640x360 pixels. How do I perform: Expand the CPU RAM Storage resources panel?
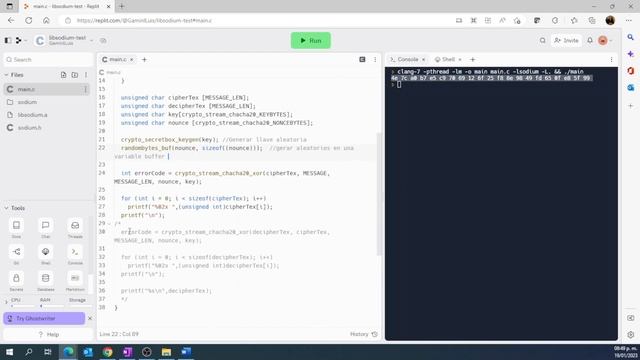coord(6,302)
